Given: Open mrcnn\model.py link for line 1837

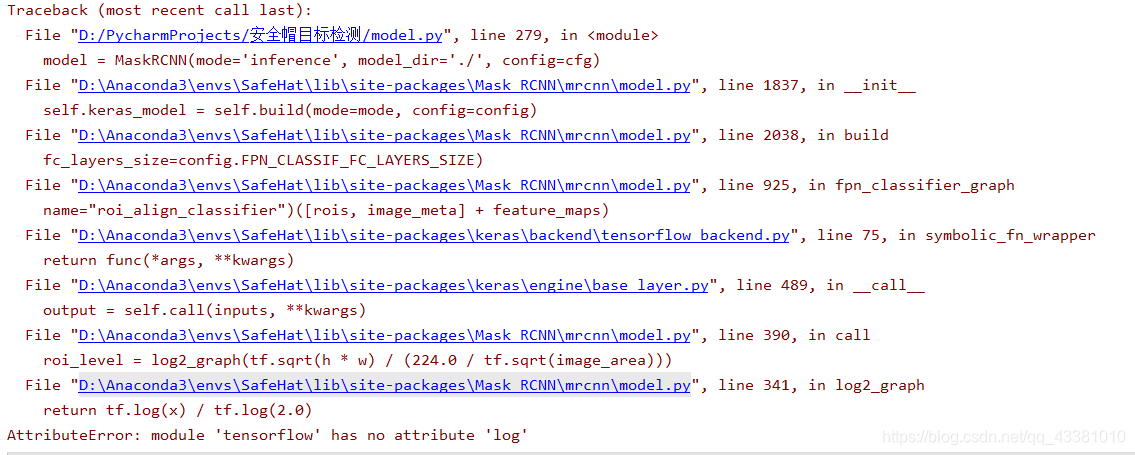Looking at the screenshot, I should click(x=384, y=85).
